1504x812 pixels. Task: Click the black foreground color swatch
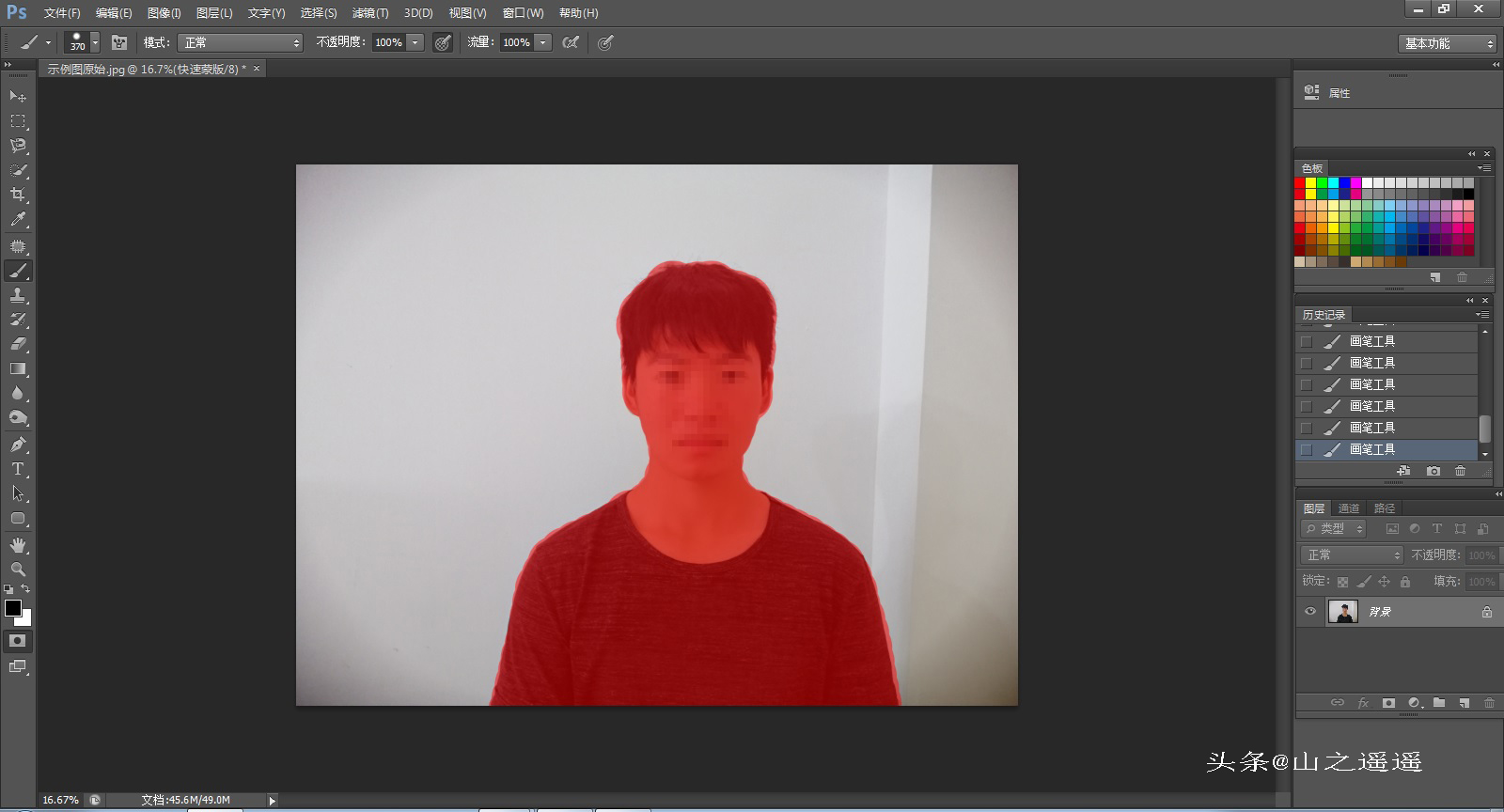13,608
